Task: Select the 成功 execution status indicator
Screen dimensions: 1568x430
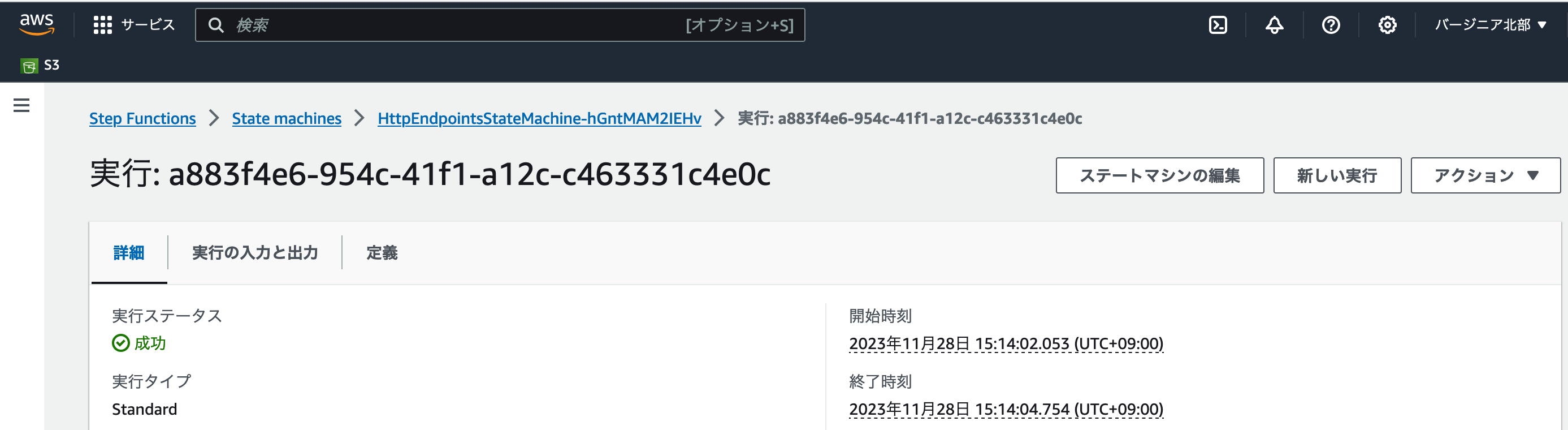Action: tap(150, 343)
